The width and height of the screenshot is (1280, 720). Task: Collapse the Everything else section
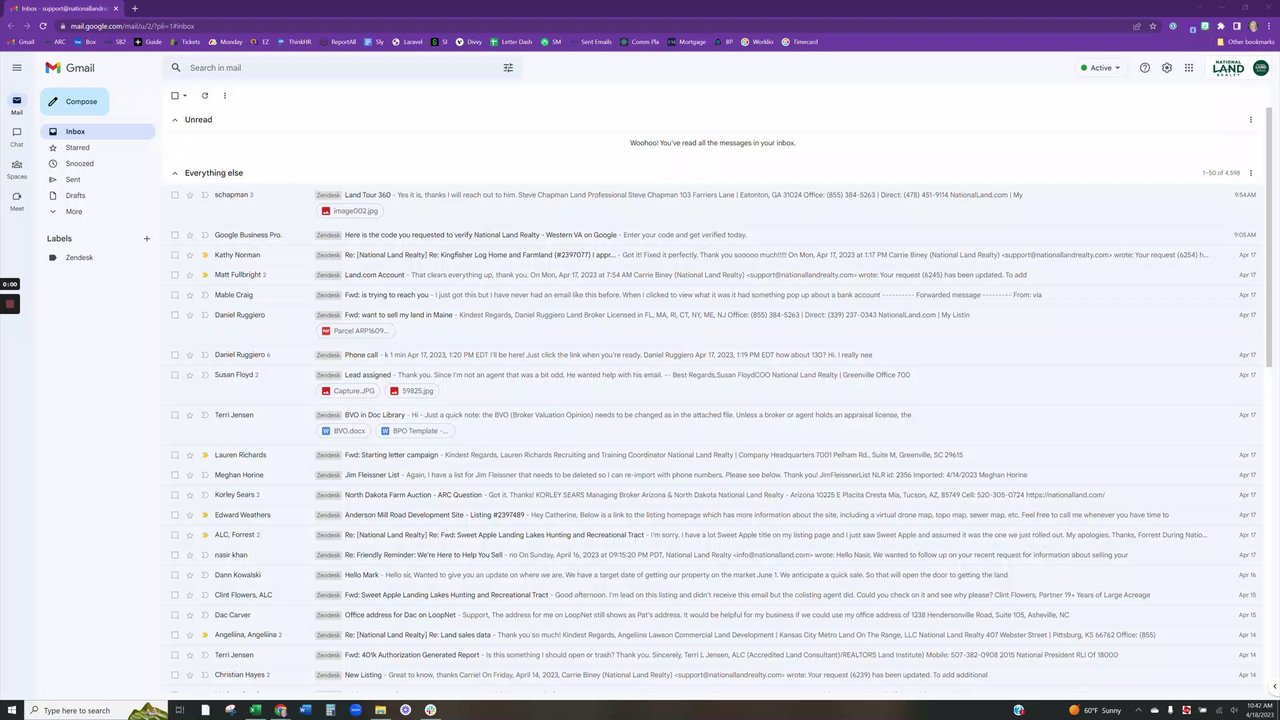click(x=175, y=173)
